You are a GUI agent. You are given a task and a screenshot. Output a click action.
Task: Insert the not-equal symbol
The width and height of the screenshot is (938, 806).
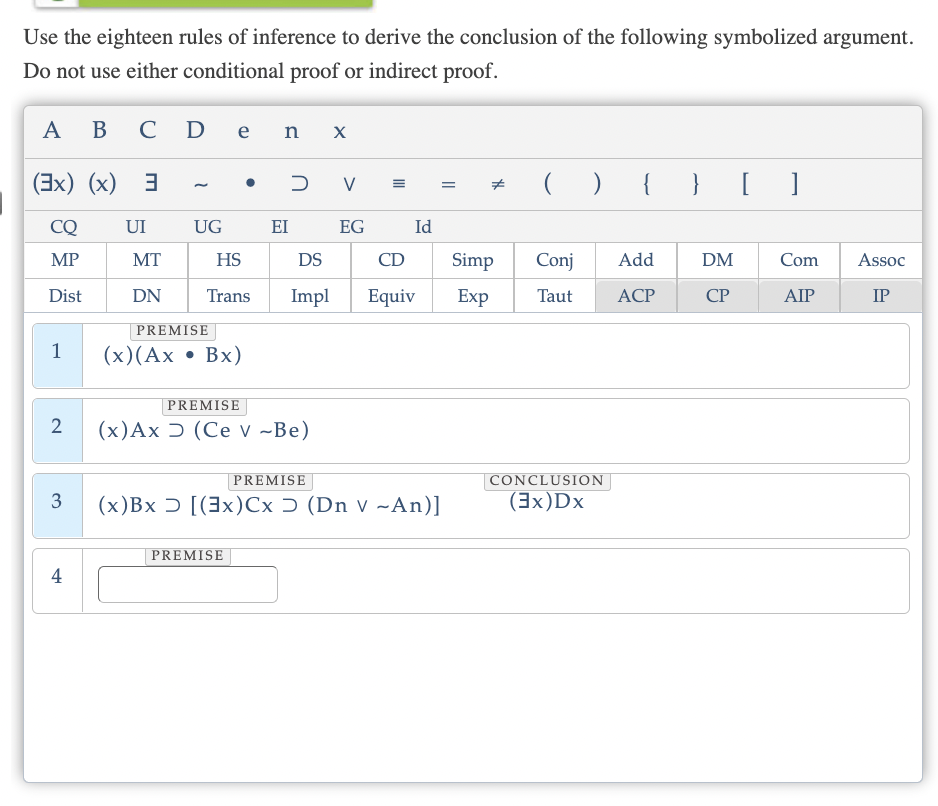point(497,183)
